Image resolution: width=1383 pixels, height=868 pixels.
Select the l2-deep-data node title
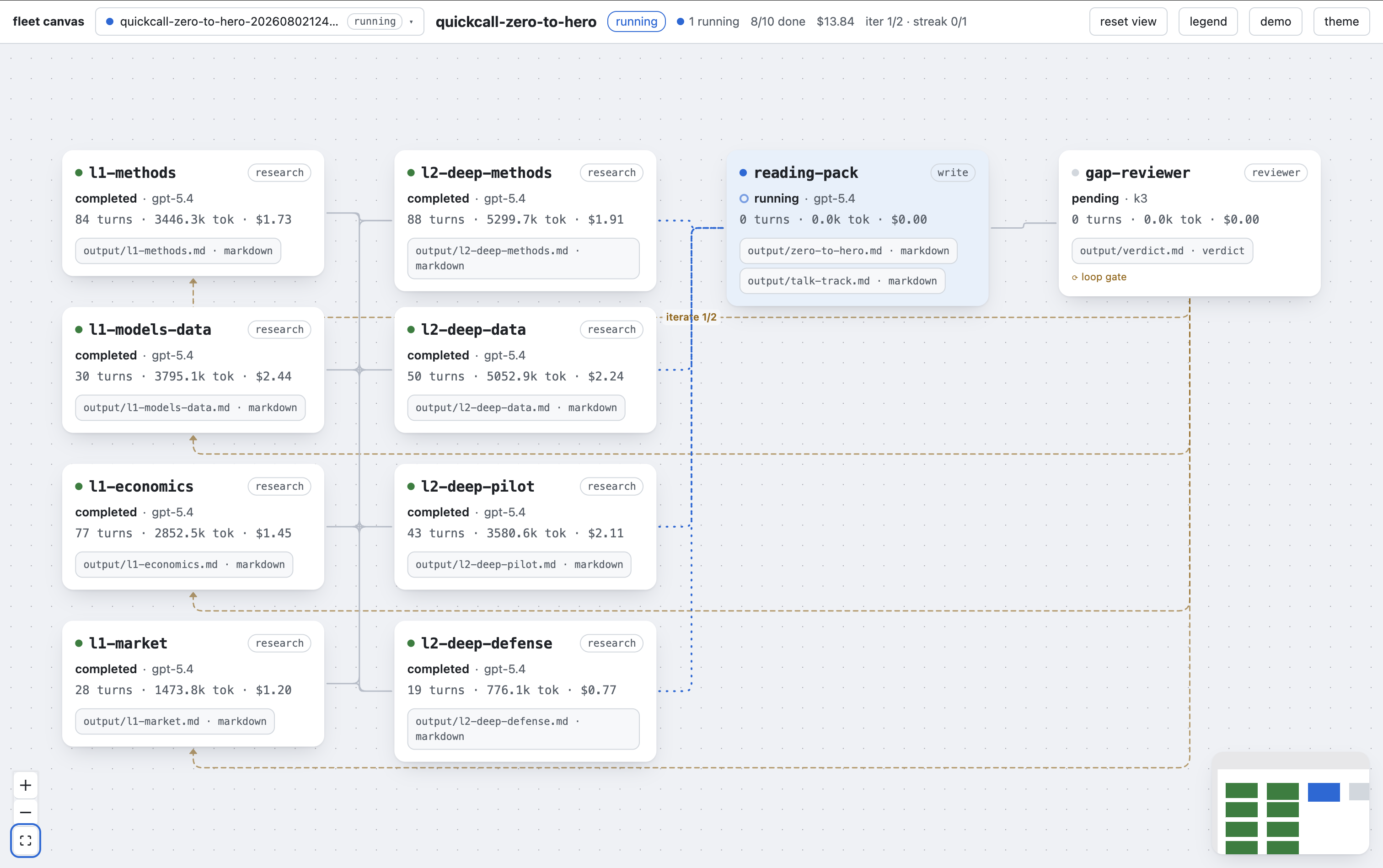pyautogui.click(x=473, y=330)
